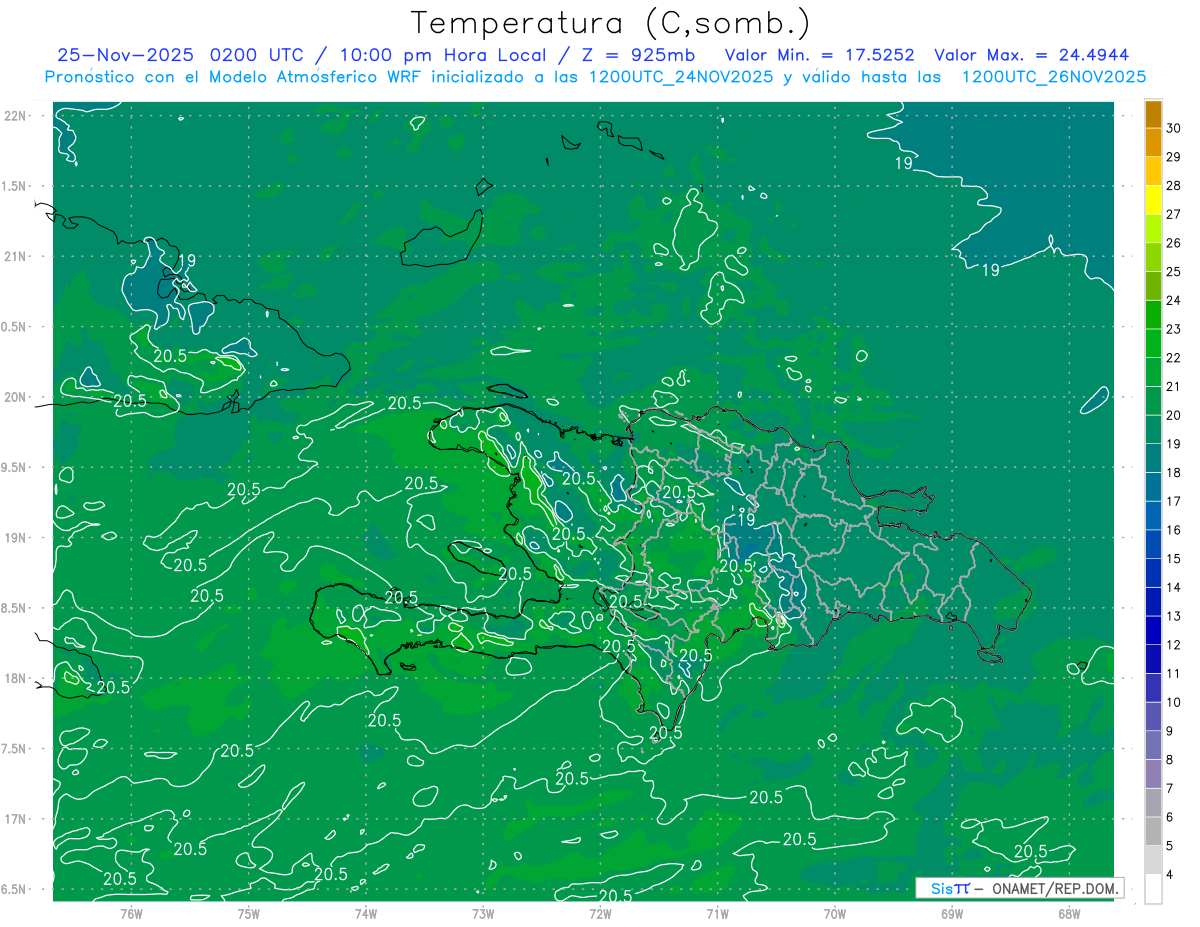Click the "19N" latitude axis label
This screenshot has height=927, width=1200.
(x=15, y=538)
